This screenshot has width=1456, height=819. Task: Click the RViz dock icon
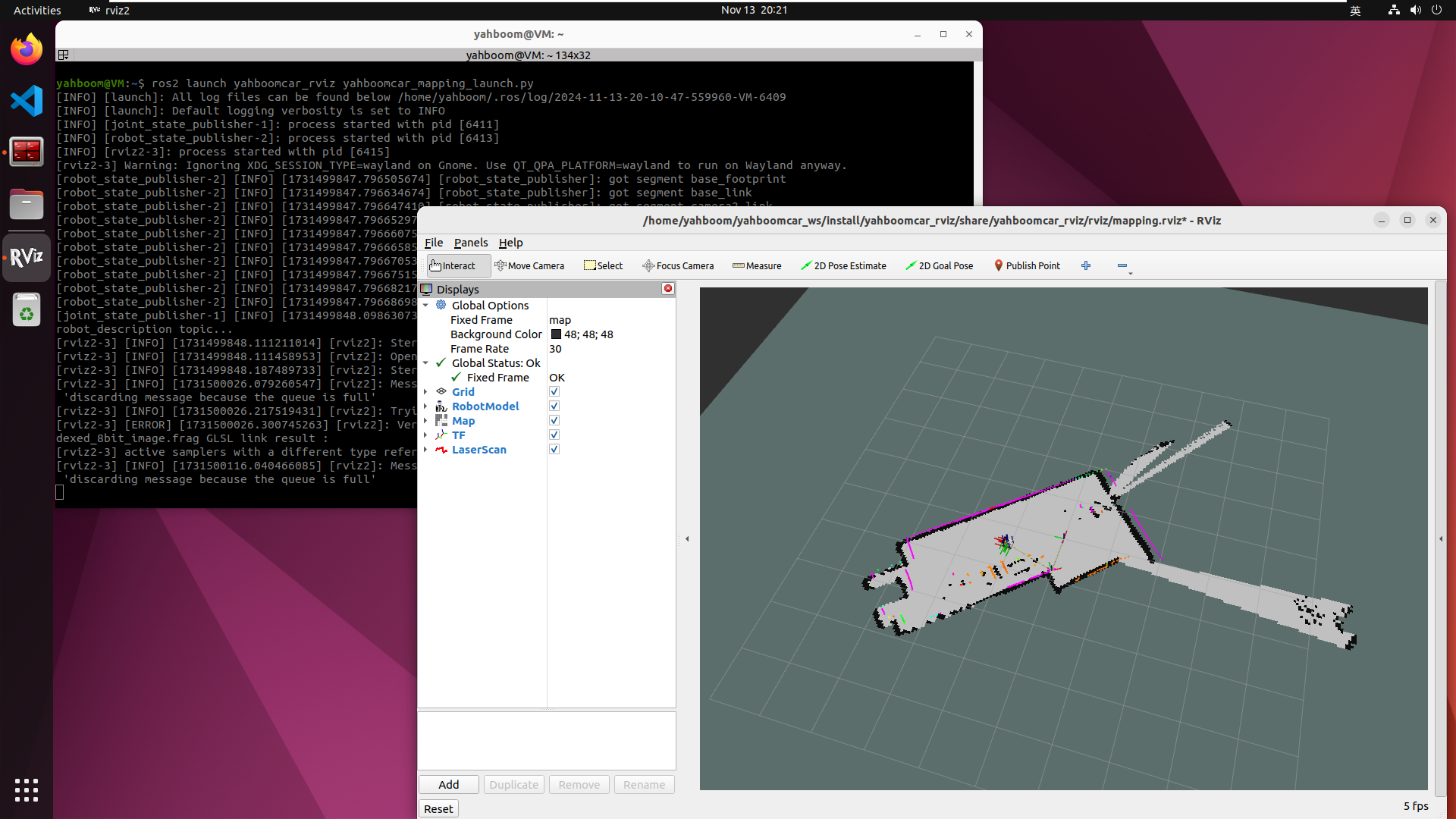(27, 257)
